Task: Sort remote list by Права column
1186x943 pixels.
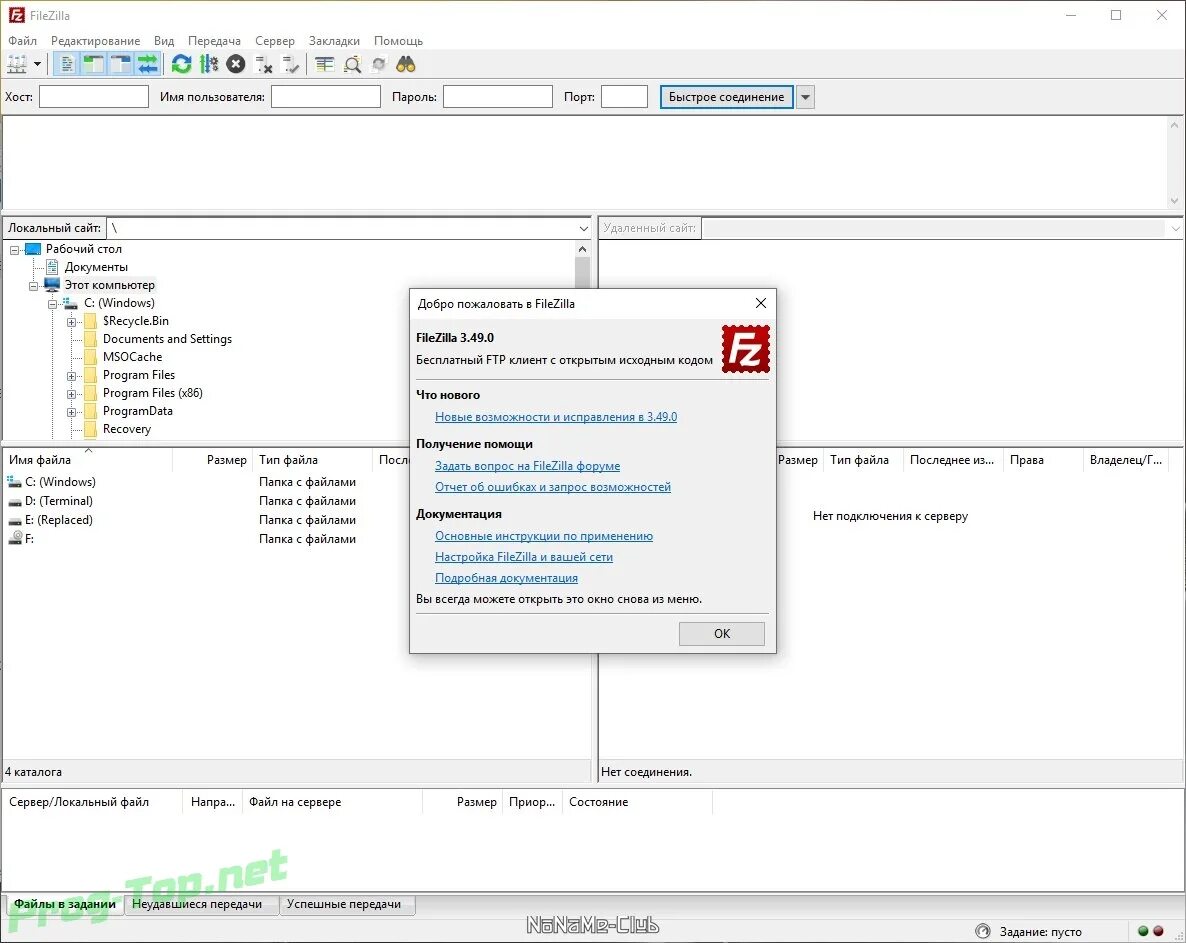Action: (x=1042, y=460)
